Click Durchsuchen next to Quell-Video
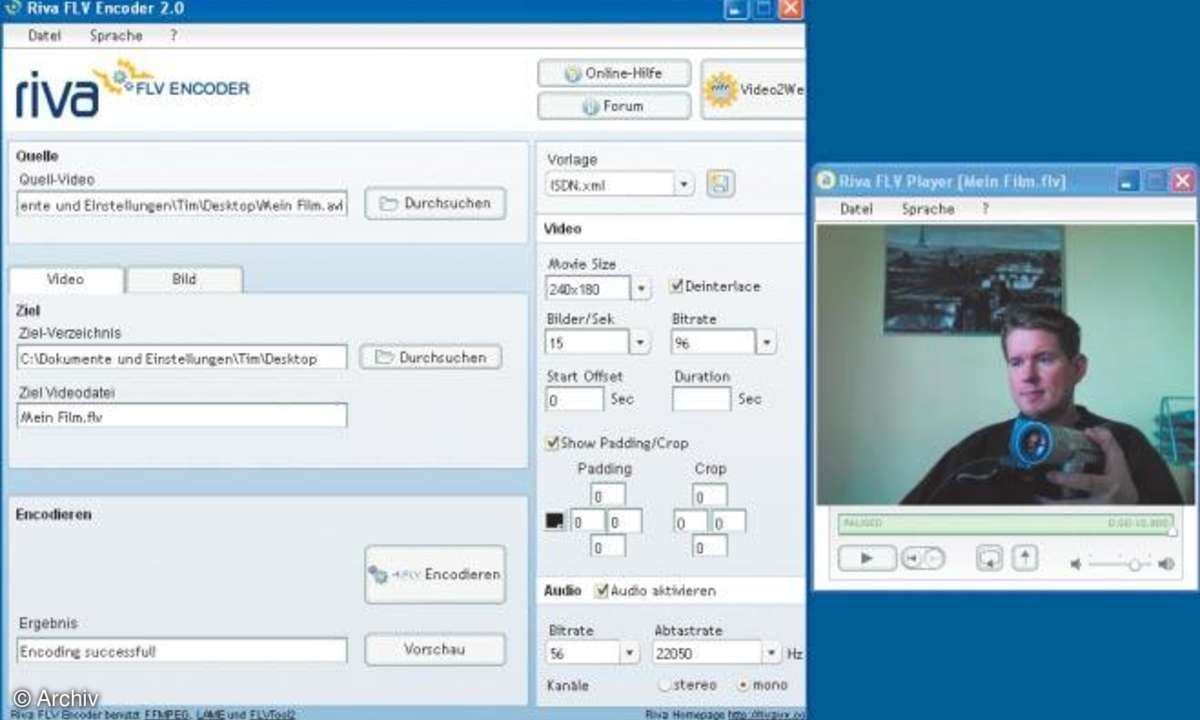The height and width of the screenshot is (720, 1200). (435, 203)
